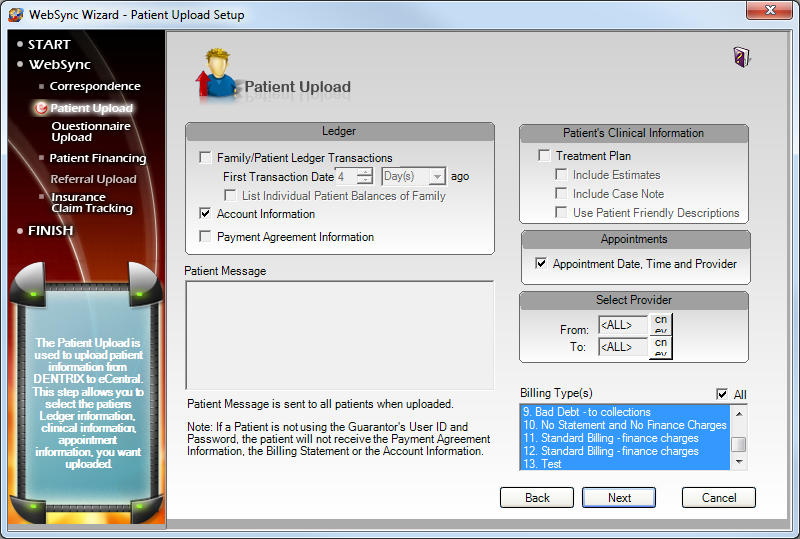
Task: Click inside the Patient Message text box
Action: pyautogui.click(x=339, y=334)
